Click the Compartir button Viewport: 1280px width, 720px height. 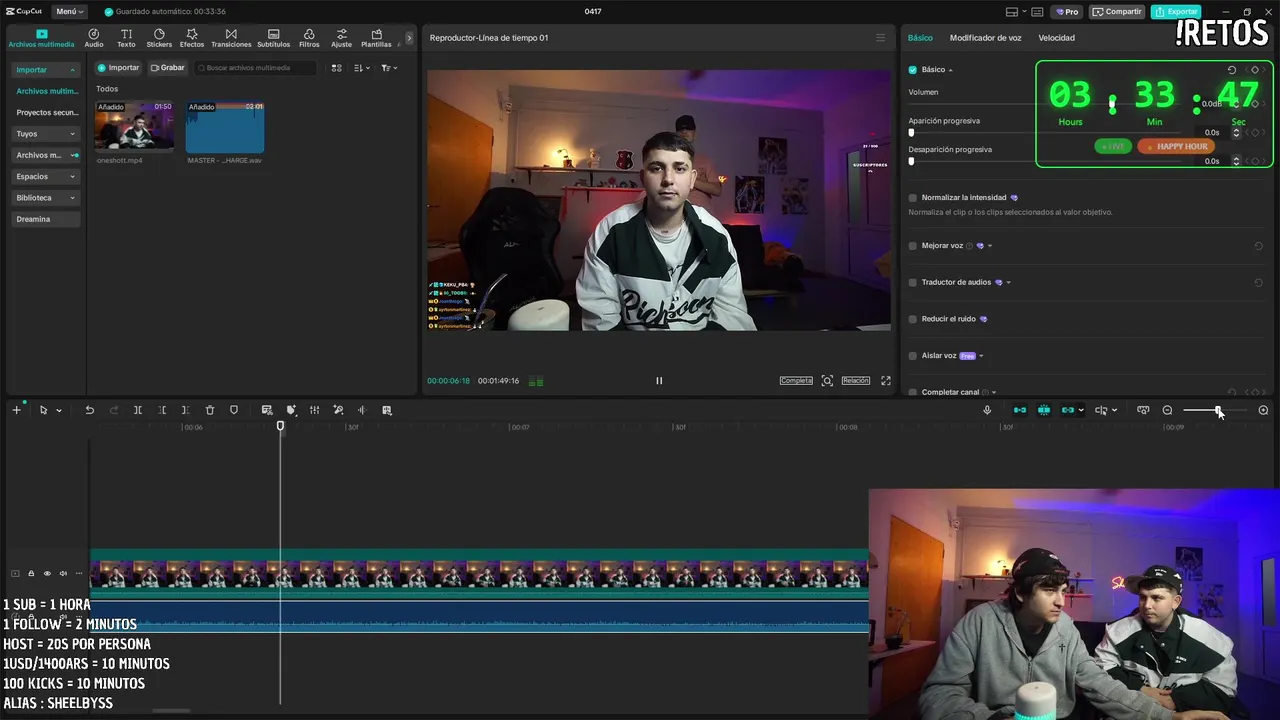[x=1117, y=12]
